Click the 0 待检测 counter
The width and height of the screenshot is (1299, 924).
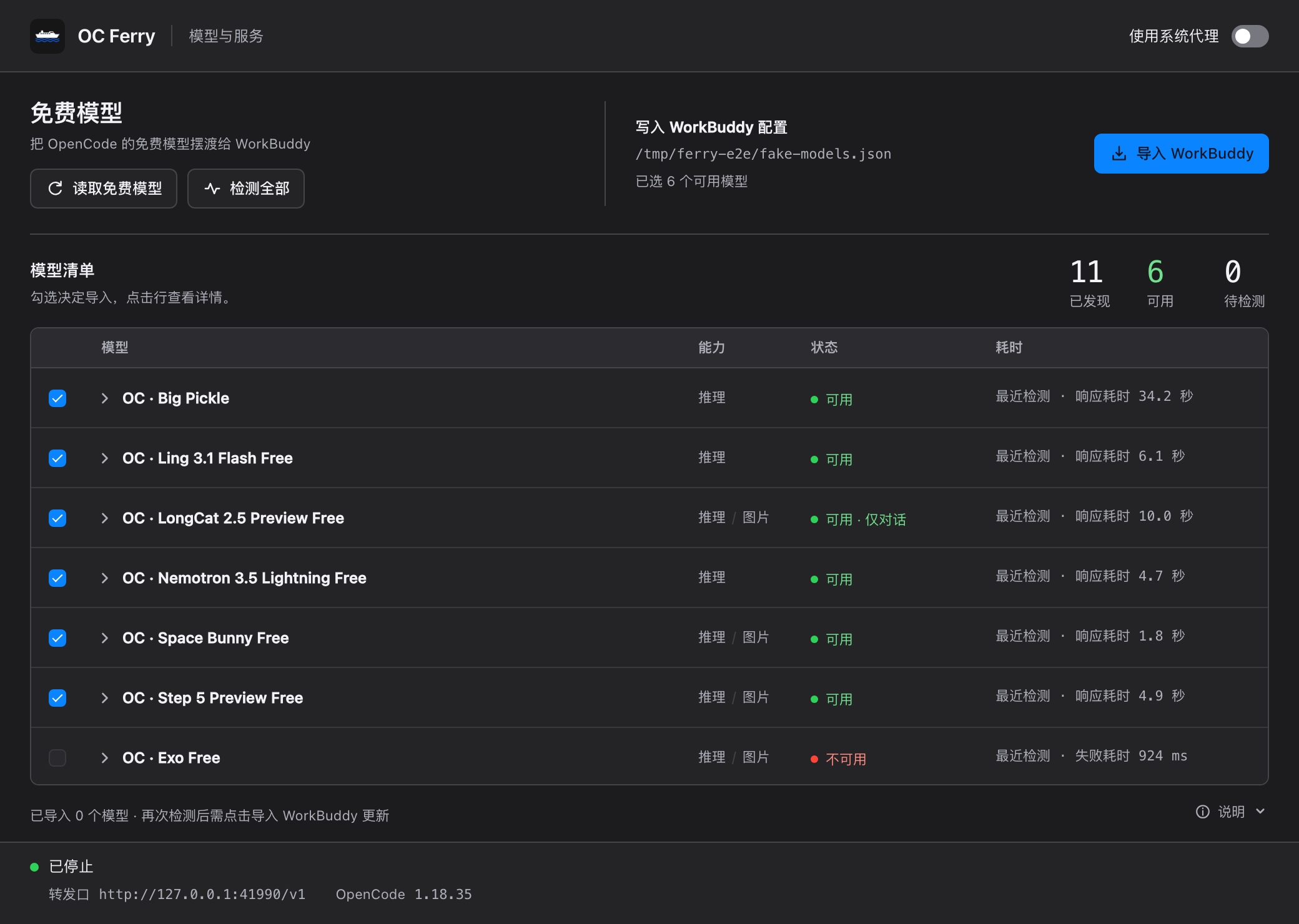click(x=1244, y=283)
